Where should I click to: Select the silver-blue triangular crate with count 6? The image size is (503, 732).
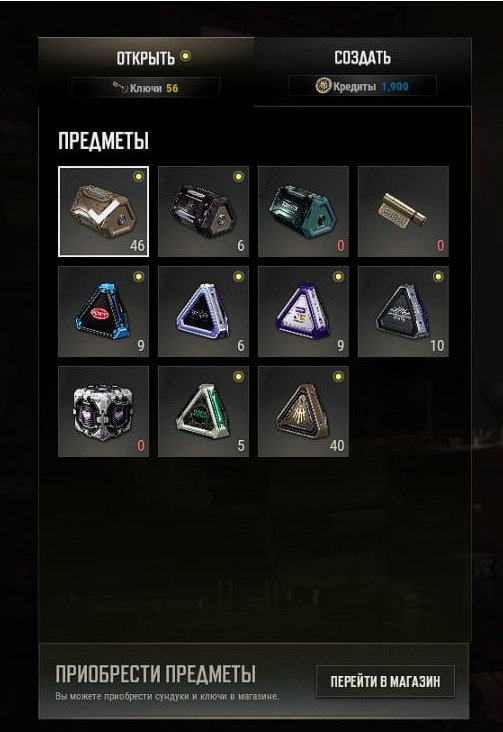click(x=203, y=311)
